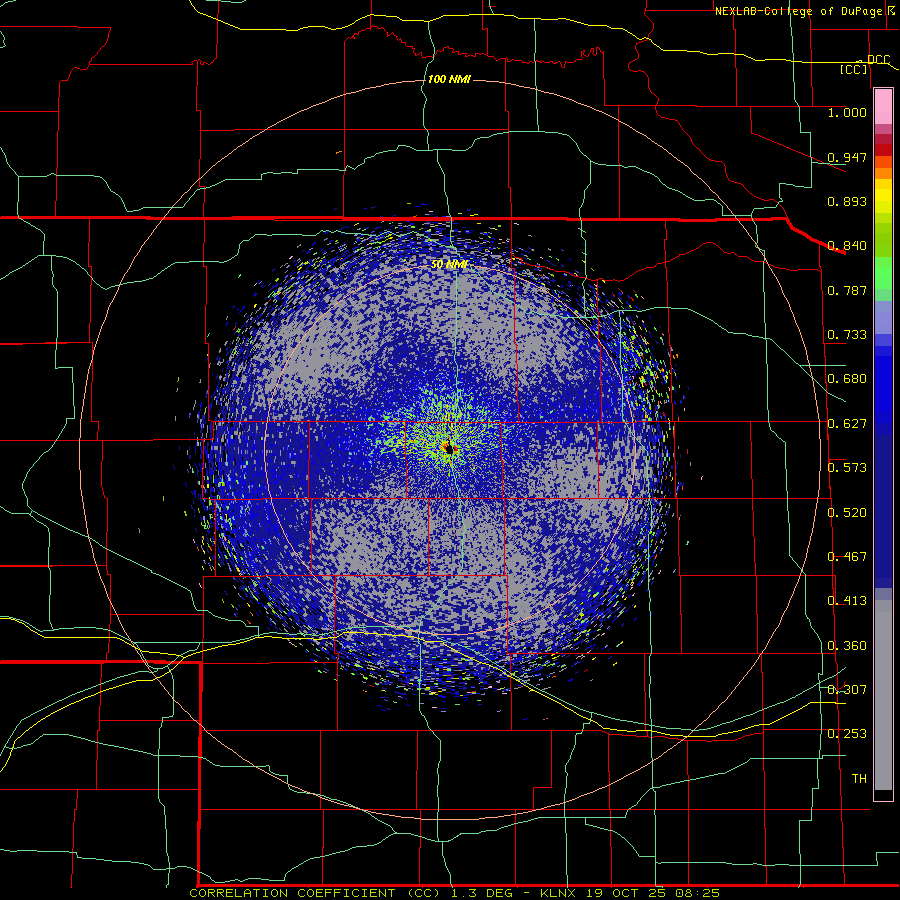The height and width of the screenshot is (900, 900).
Task: Pick the pink segment atop the color bar
Action: (883, 107)
